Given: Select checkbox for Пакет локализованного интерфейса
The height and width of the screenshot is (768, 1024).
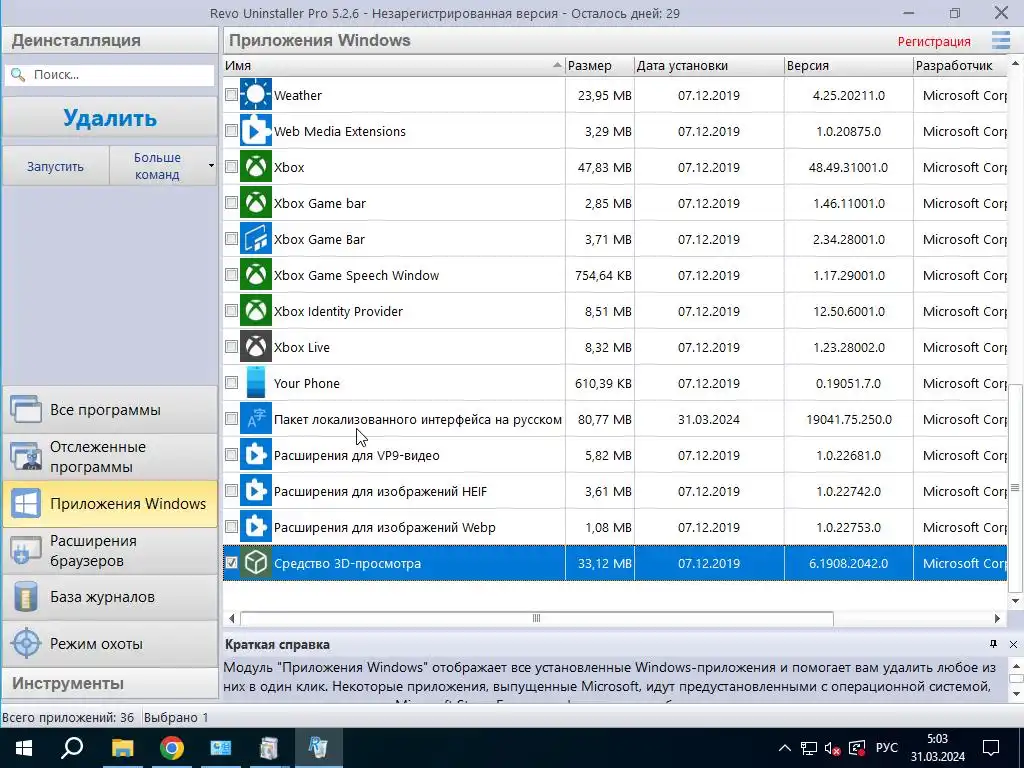Looking at the screenshot, I should [231, 419].
